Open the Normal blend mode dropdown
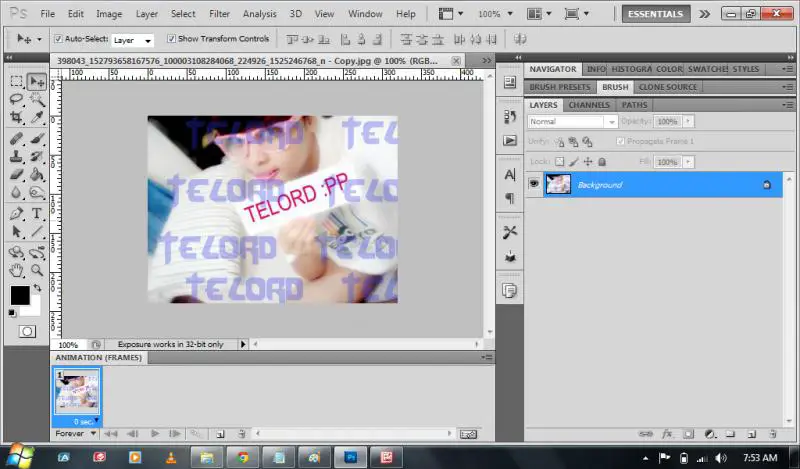This screenshot has height=469, width=800. click(x=572, y=121)
